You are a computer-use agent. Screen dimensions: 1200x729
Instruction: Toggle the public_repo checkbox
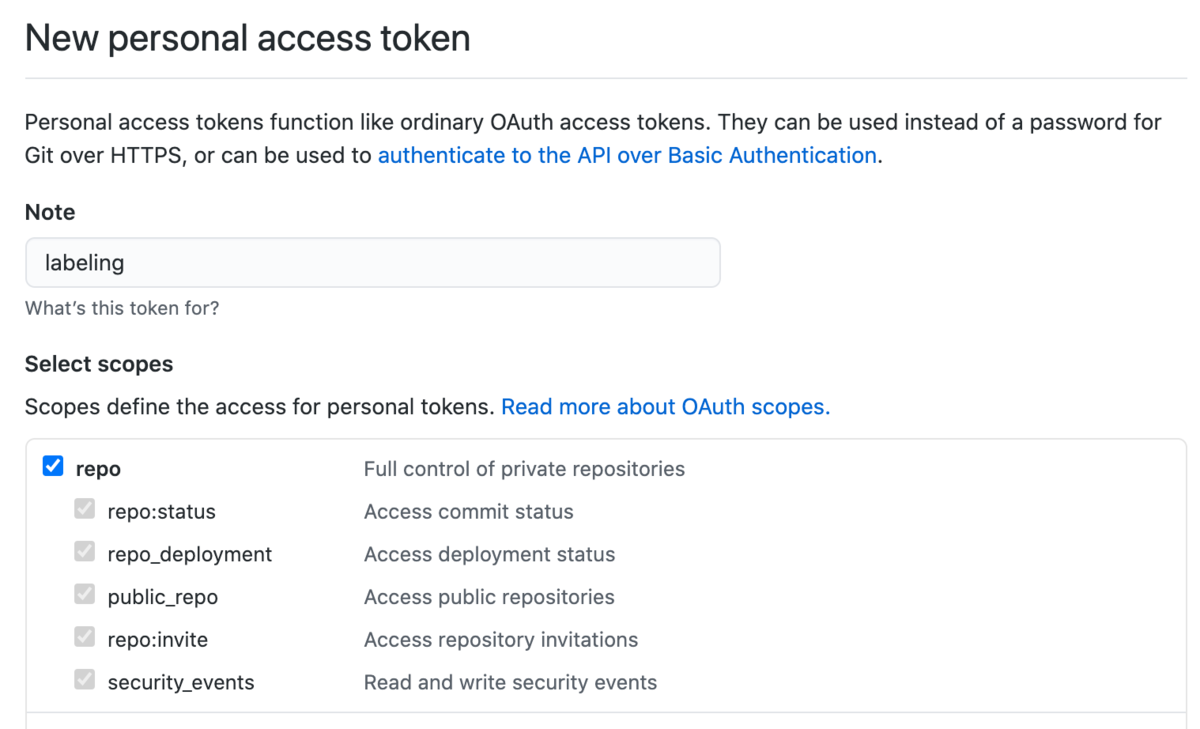pos(85,596)
